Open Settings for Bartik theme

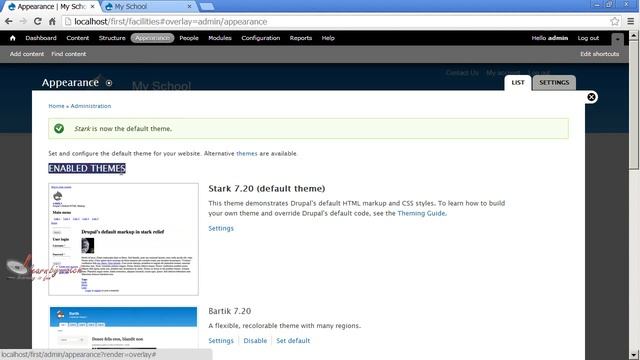click(221, 341)
